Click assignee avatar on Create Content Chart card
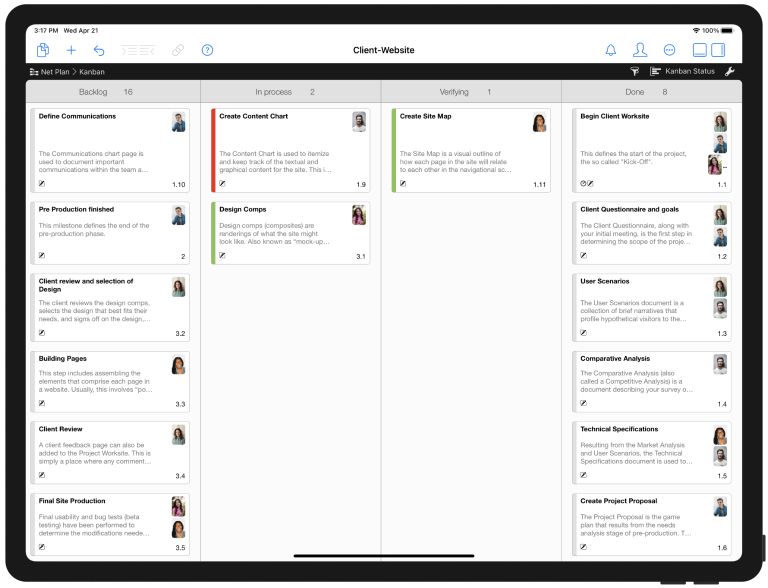This screenshot has height=588, width=768. click(359, 122)
